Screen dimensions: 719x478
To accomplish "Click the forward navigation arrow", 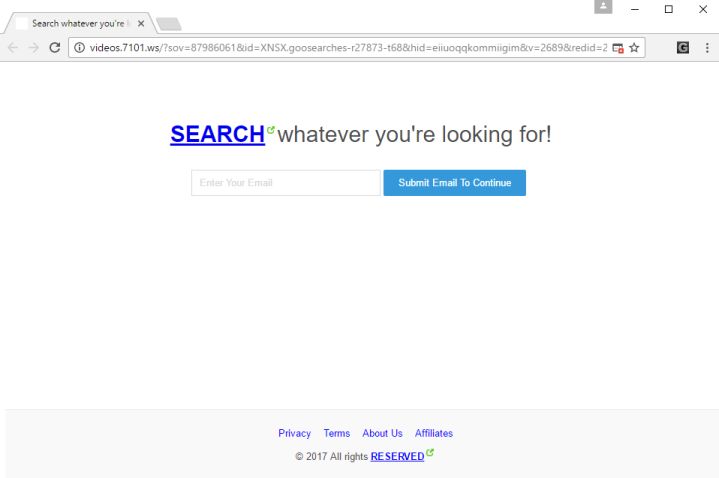I will click(33, 48).
